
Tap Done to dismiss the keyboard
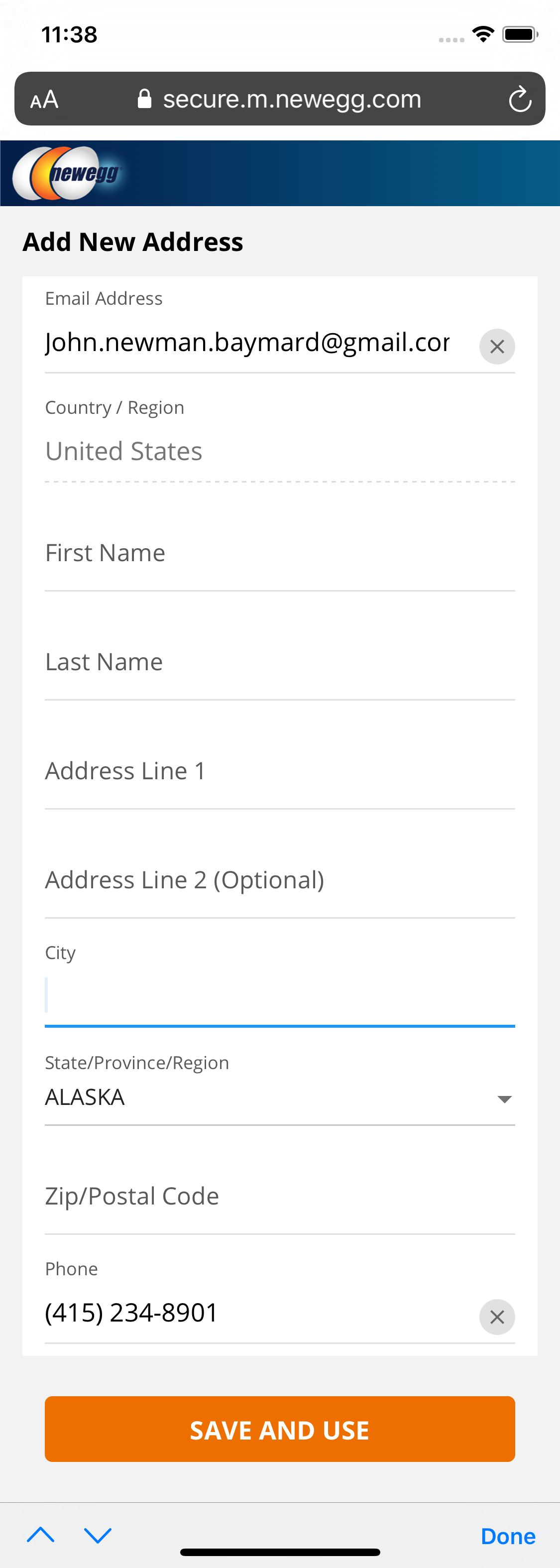click(508, 1535)
